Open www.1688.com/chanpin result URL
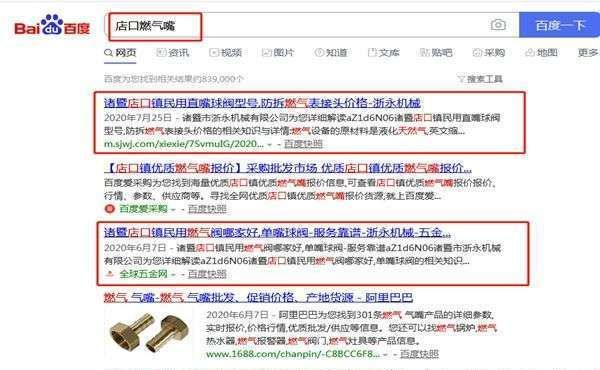 (293, 354)
